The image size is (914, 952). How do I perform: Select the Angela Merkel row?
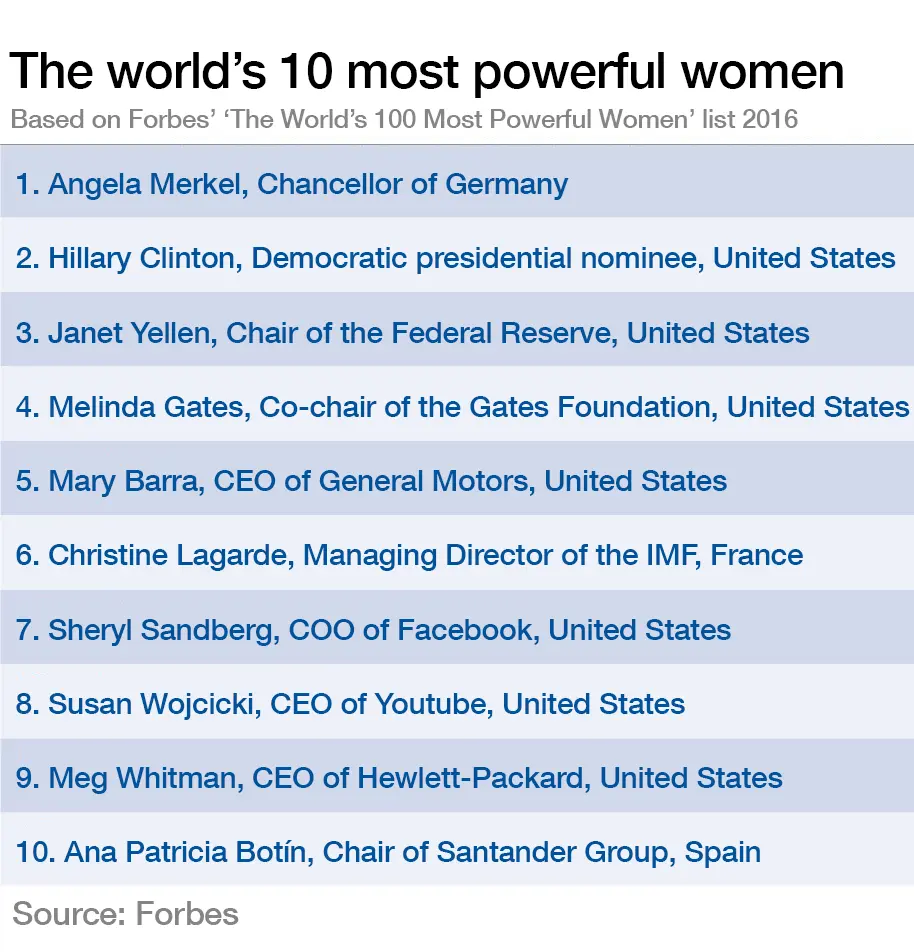pos(457,182)
